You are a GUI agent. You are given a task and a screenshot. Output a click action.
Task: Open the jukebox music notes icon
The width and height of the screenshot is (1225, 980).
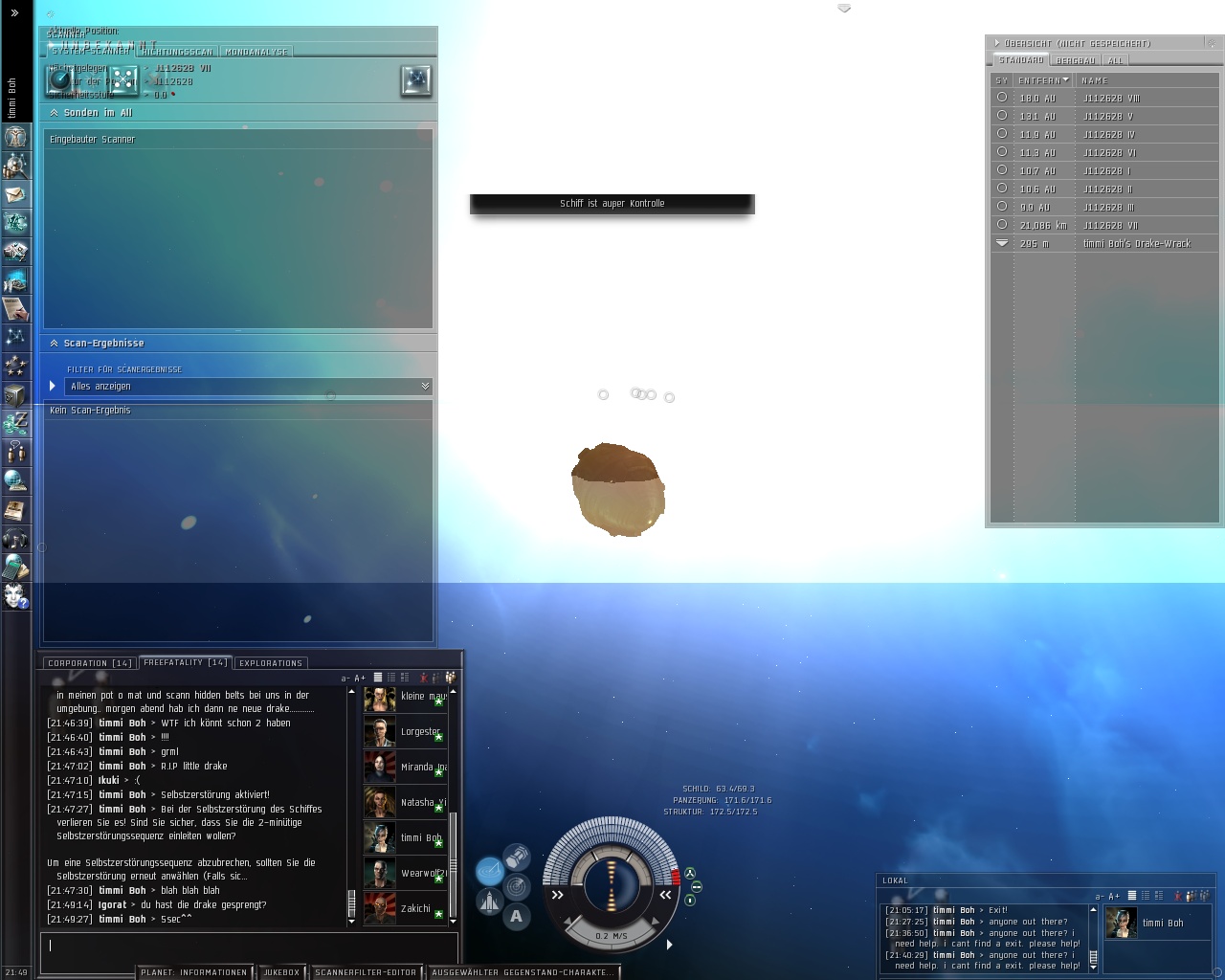coord(15,538)
